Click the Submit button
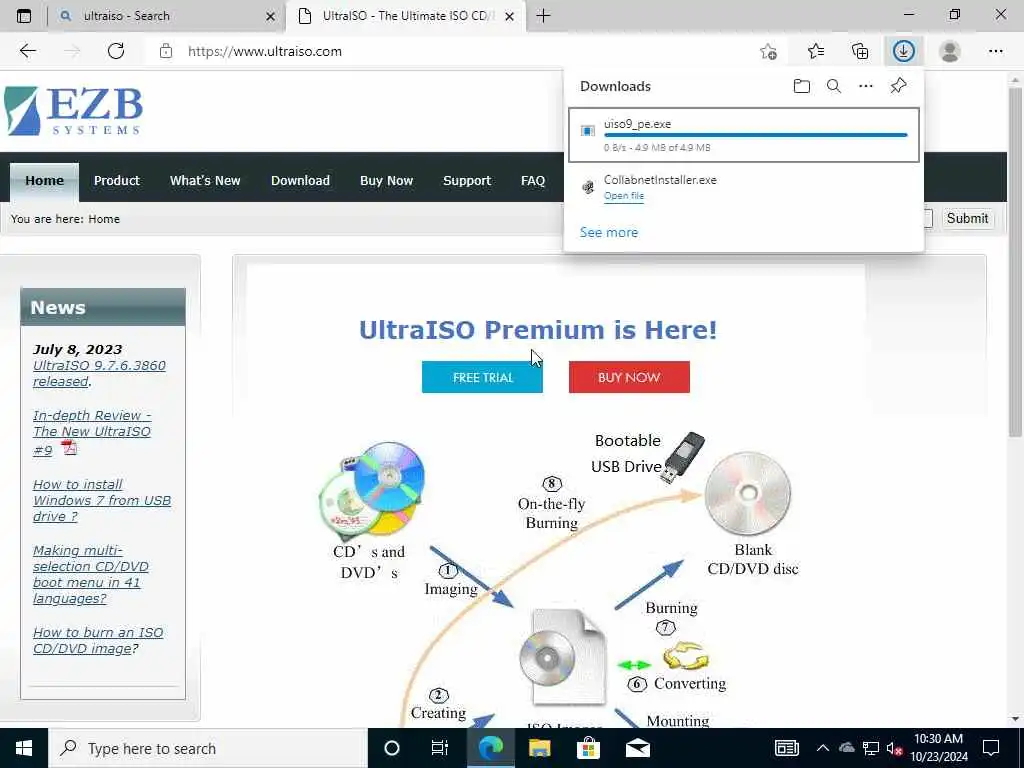The width and height of the screenshot is (1024, 768). (967, 218)
